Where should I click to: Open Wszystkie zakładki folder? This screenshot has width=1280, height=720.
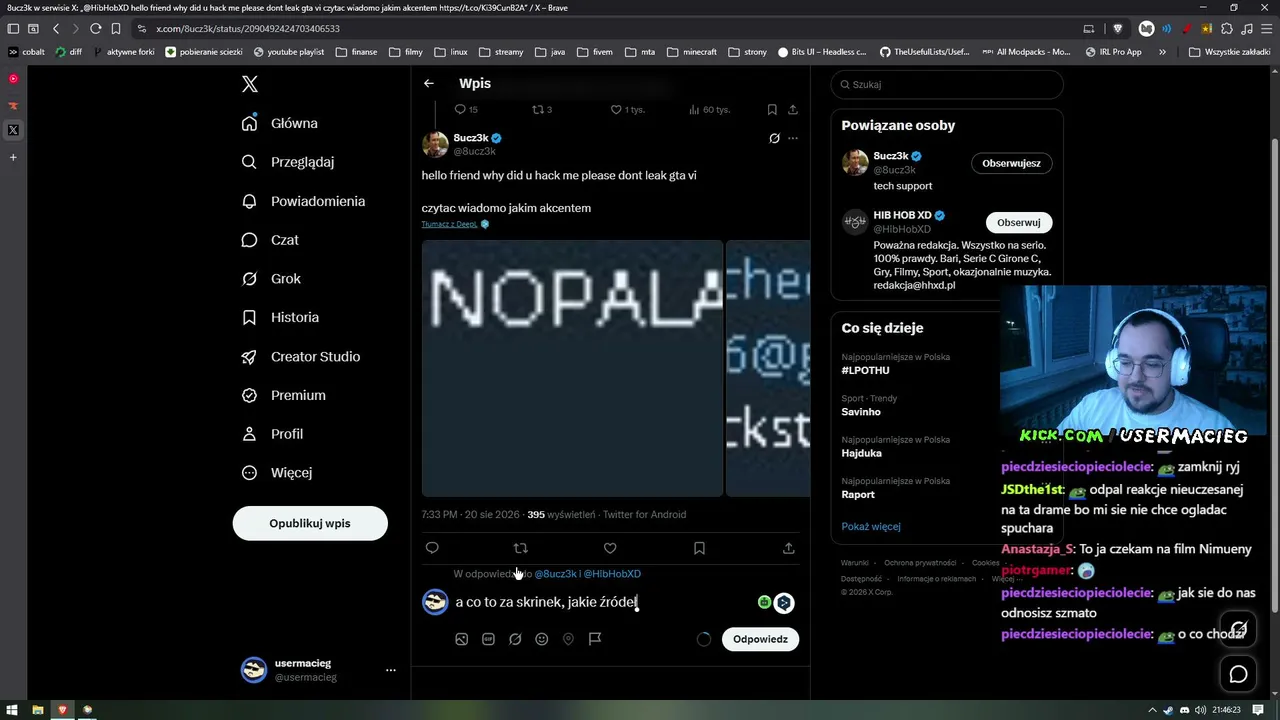[x=1229, y=52]
